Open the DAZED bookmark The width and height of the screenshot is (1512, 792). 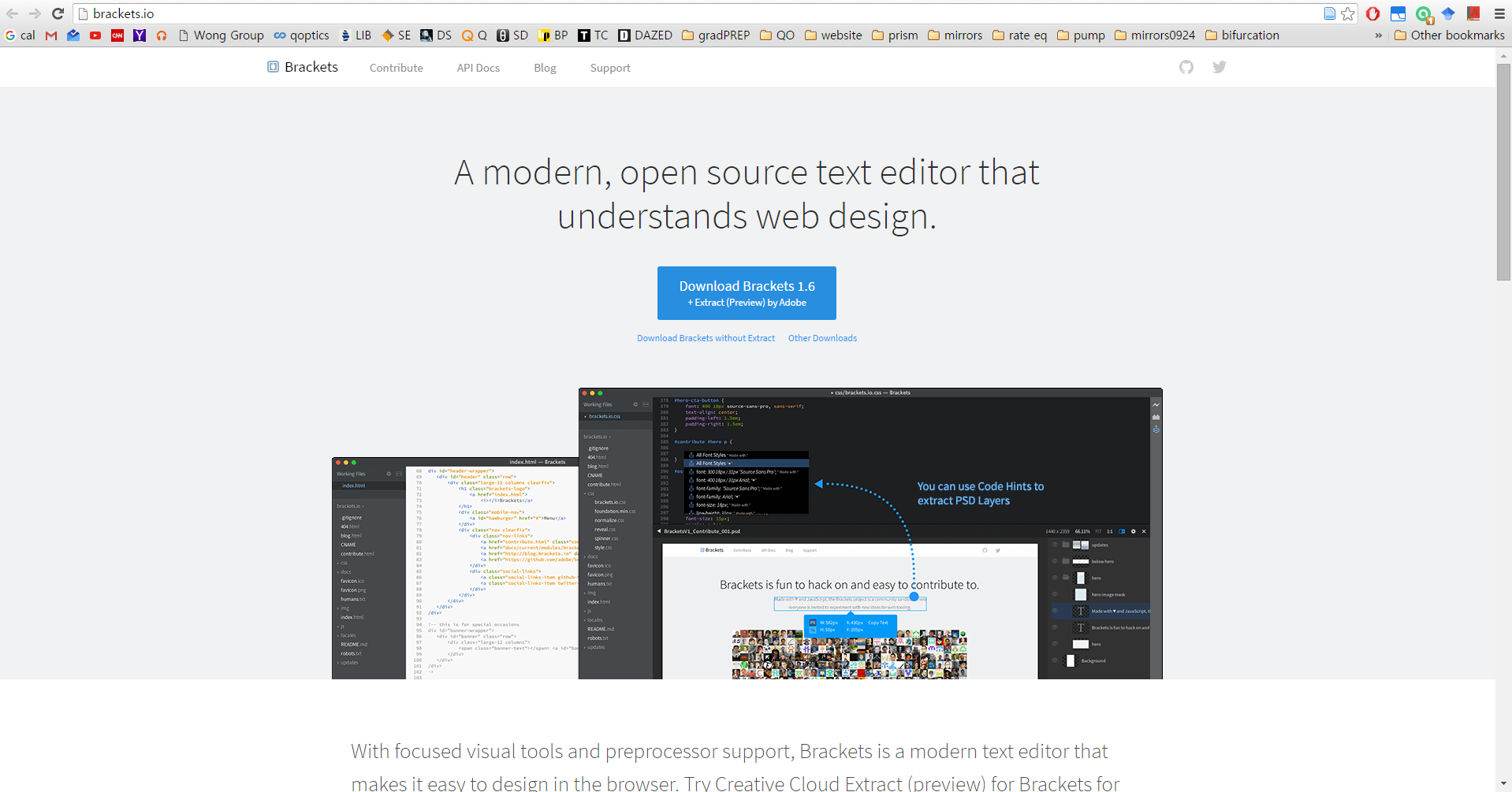tap(645, 35)
